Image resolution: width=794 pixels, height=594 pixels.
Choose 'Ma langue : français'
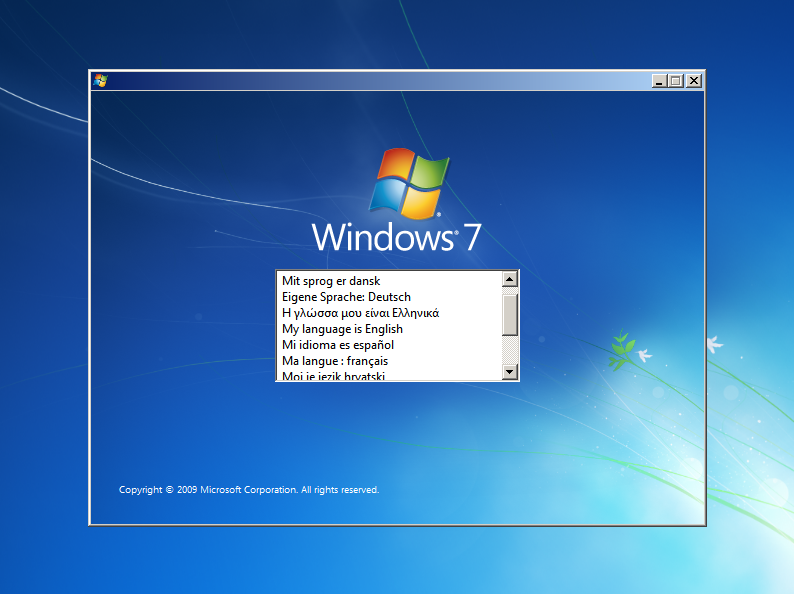389,361
